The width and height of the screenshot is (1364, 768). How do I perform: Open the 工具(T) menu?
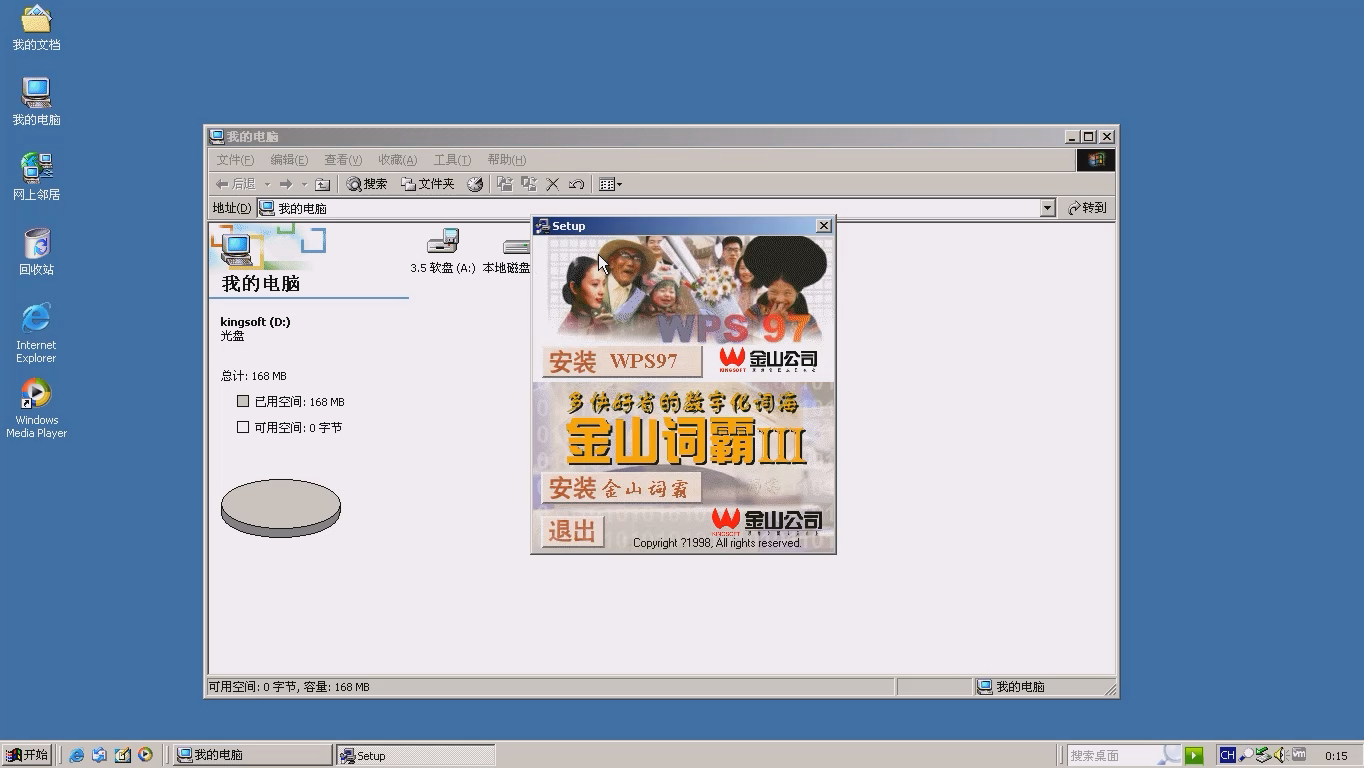(452, 160)
